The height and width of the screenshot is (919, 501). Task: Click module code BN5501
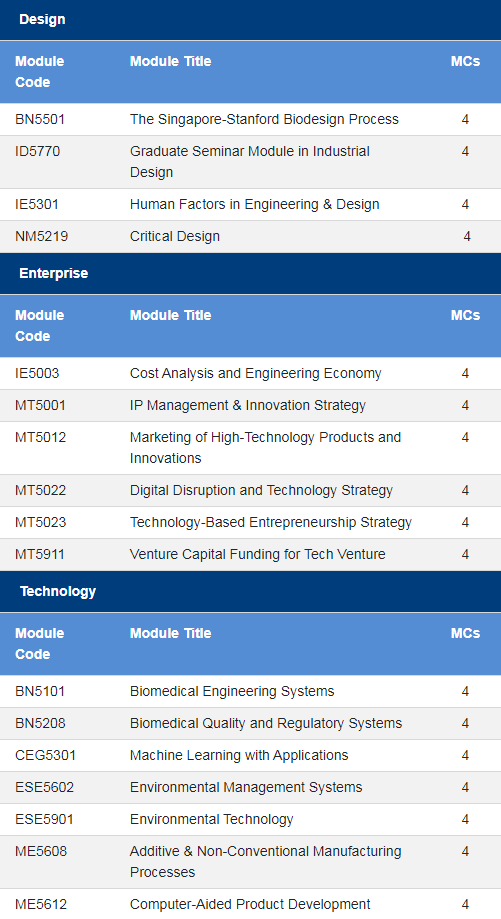pyautogui.click(x=40, y=120)
